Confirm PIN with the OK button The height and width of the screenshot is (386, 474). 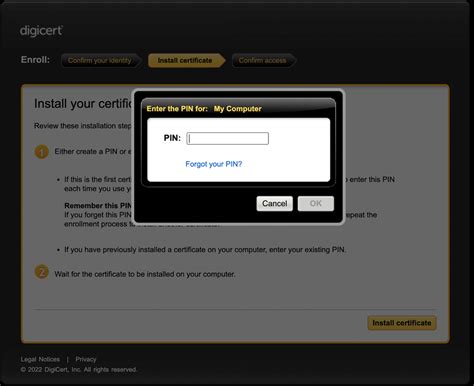[x=316, y=203]
